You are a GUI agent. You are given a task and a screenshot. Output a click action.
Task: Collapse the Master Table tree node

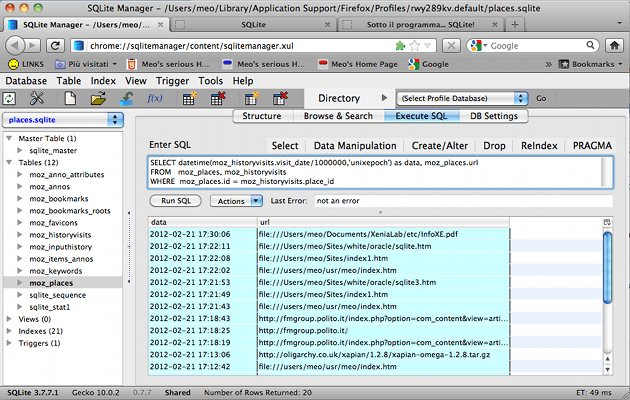coord(9,138)
